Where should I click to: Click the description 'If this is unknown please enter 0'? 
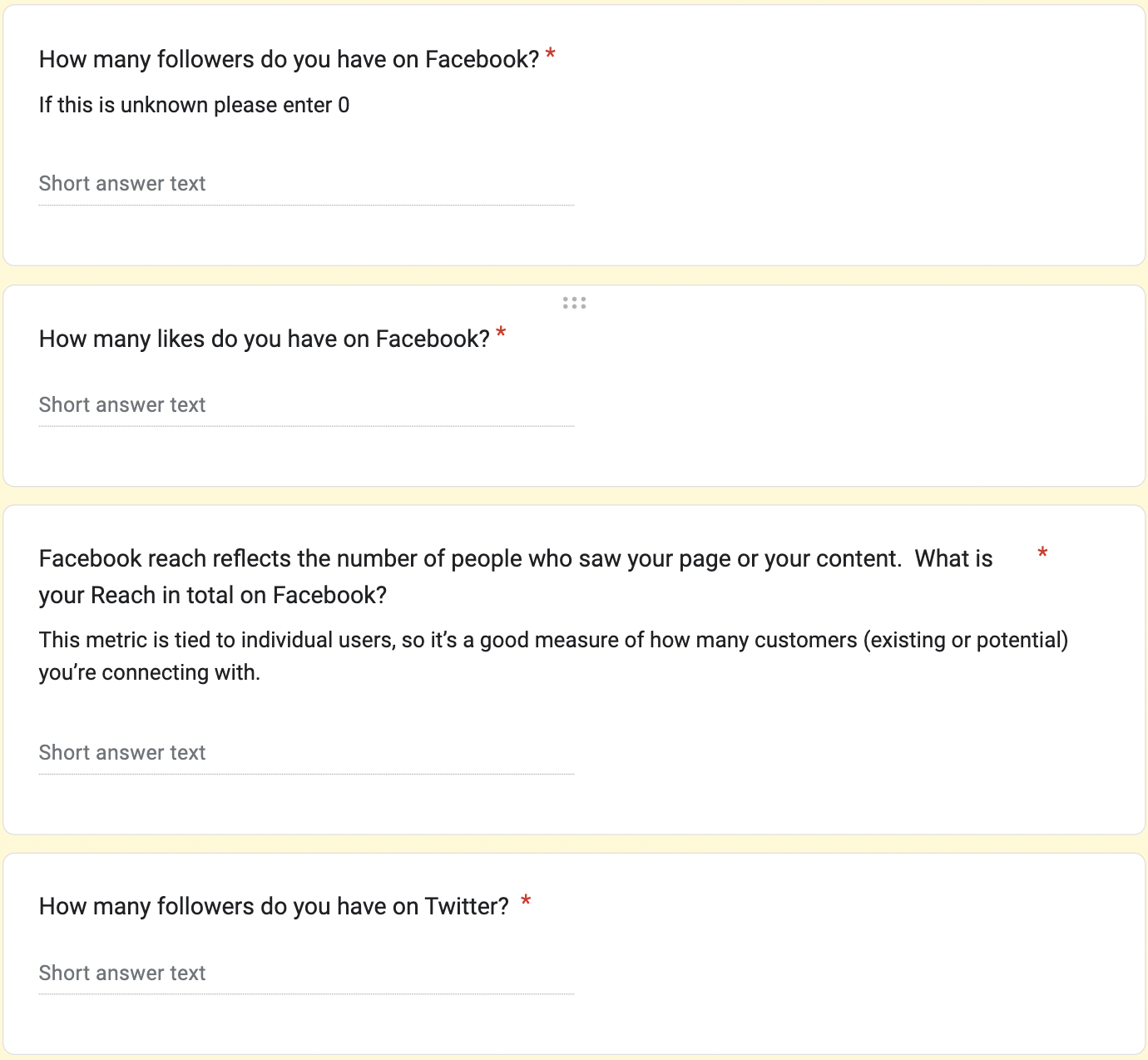coord(194,105)
